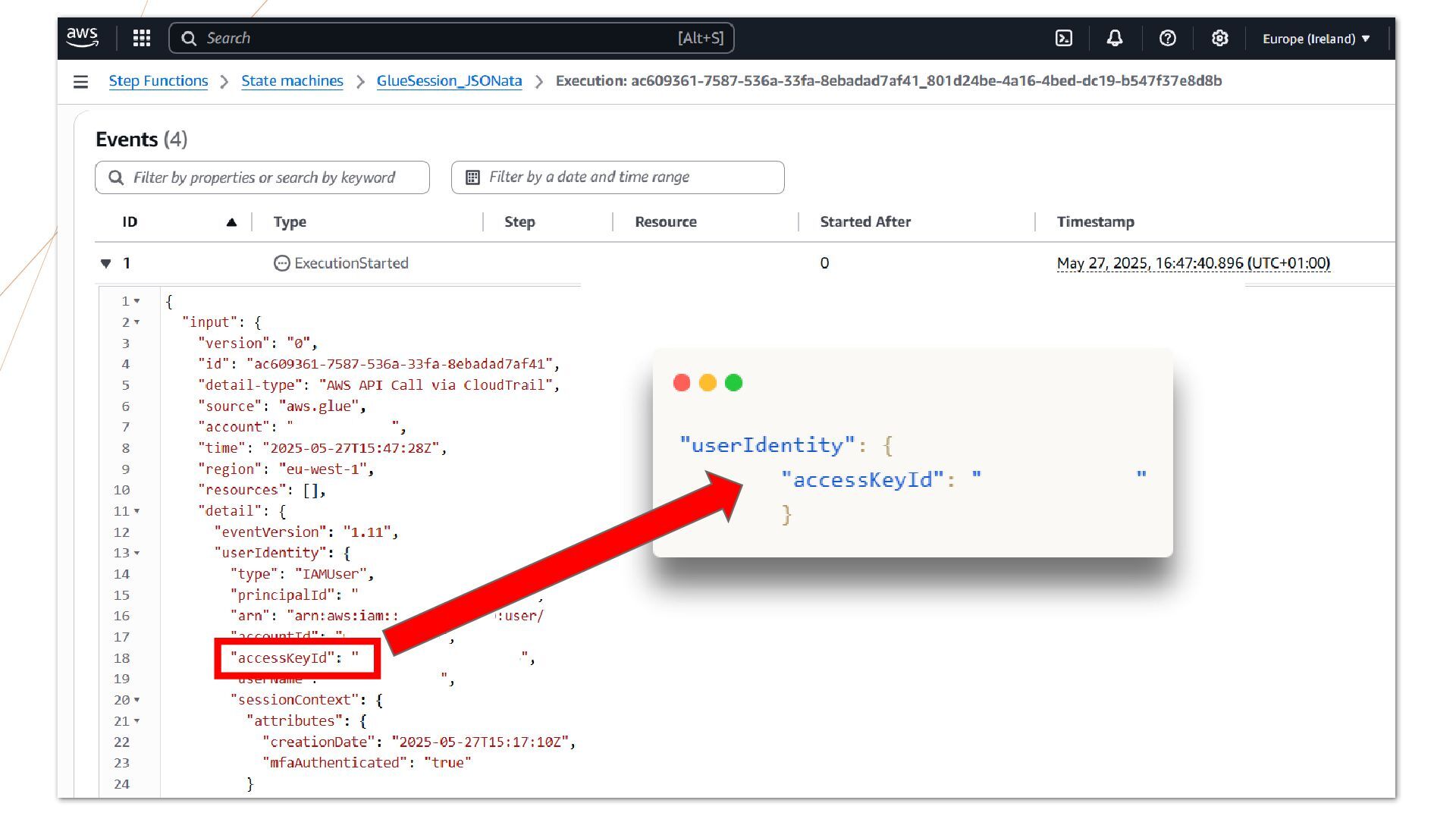Click the Events (4) heading
The width and height of the screenshot is (1456, 819).
[142, 140]
